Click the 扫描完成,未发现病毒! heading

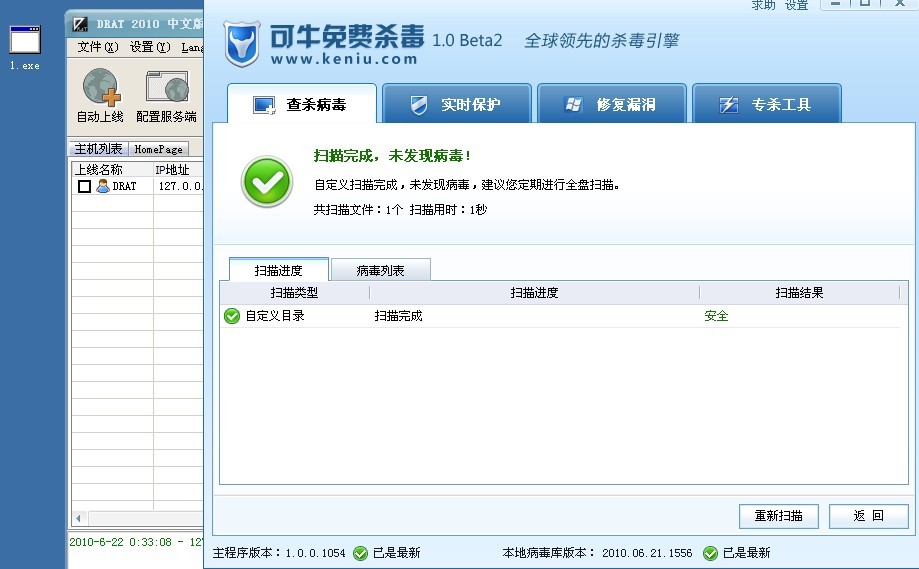click(392, 156)
